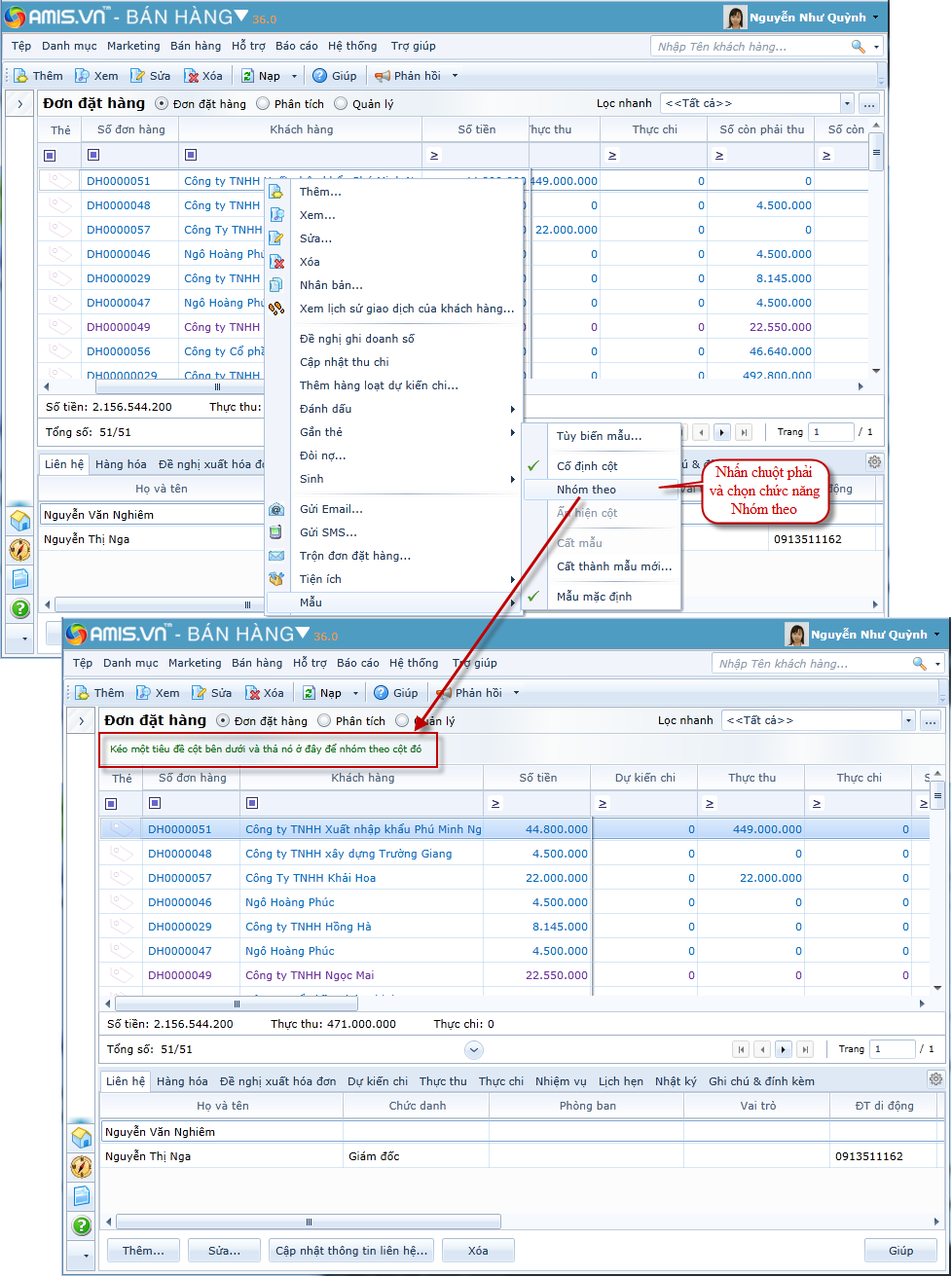Click the Gửi Email icon in context menu
Viewport: 952px width, 1277px height.
point(276,509)
